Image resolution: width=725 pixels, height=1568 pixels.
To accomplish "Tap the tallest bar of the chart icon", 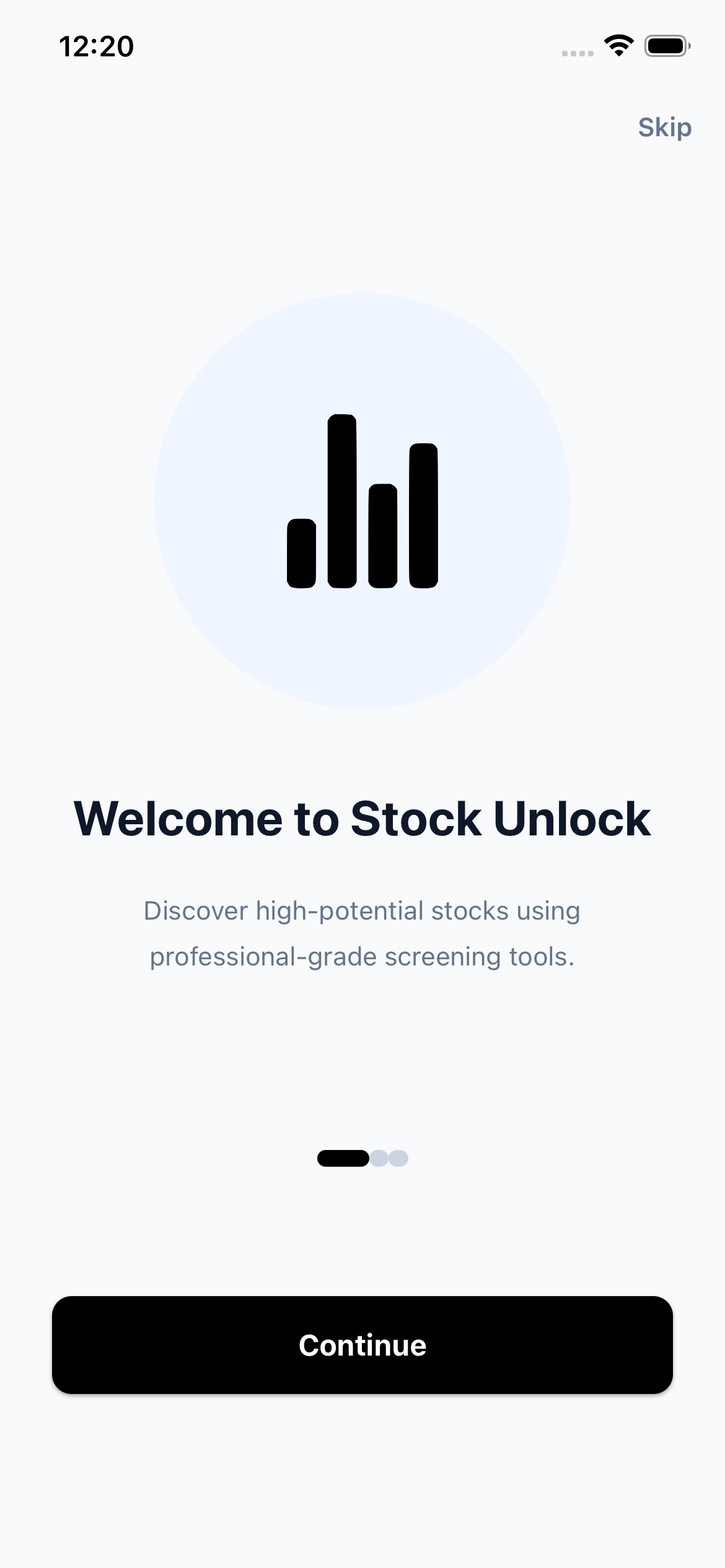I will pos(342,501).
